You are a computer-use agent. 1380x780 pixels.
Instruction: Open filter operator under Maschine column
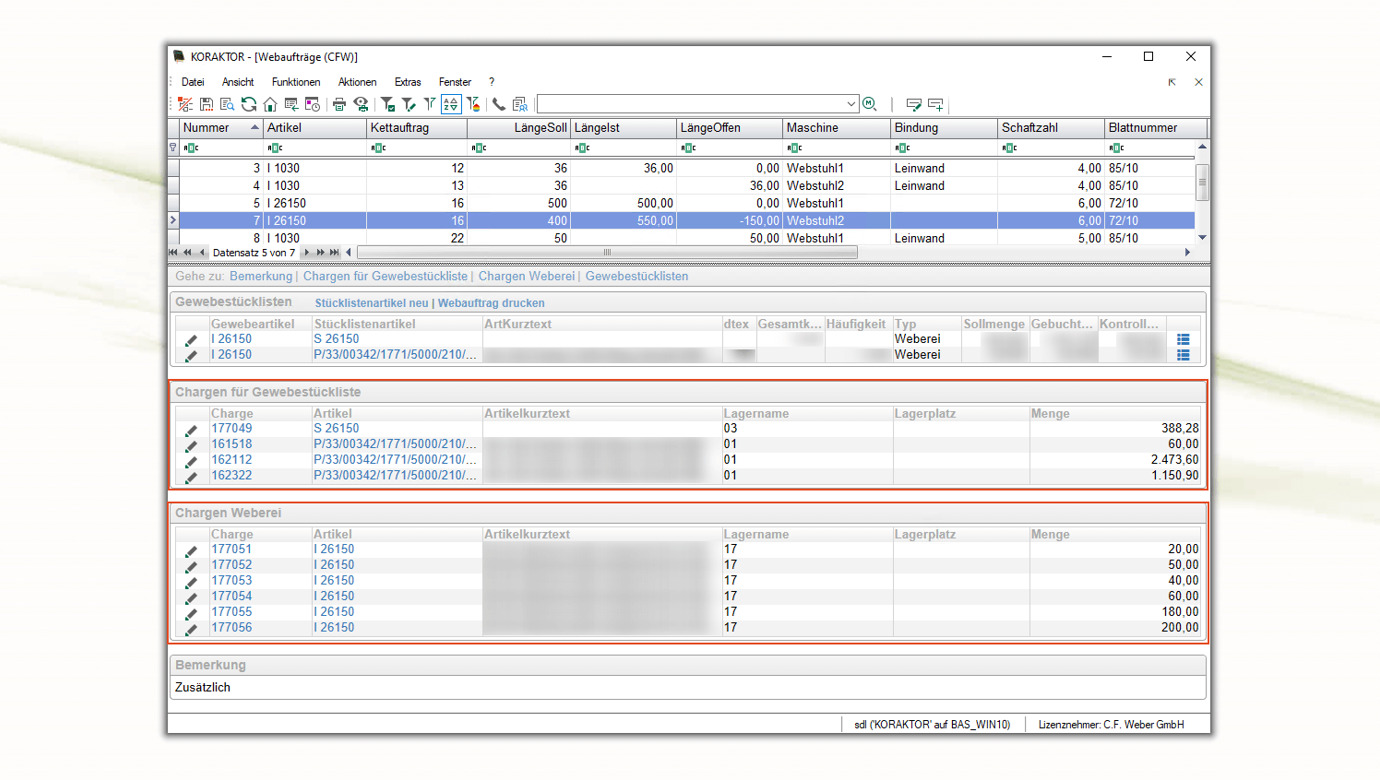[794, 148]
